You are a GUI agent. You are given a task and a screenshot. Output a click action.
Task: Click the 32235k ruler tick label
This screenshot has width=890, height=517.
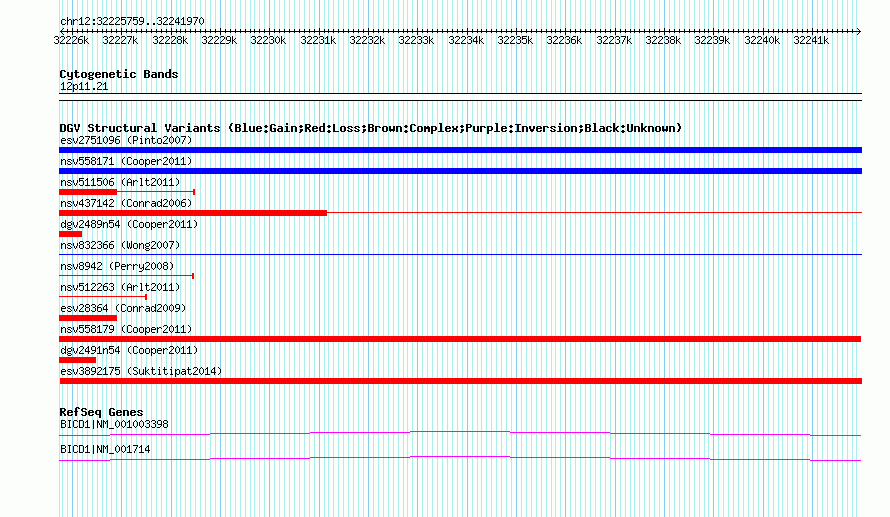(515, 40)
